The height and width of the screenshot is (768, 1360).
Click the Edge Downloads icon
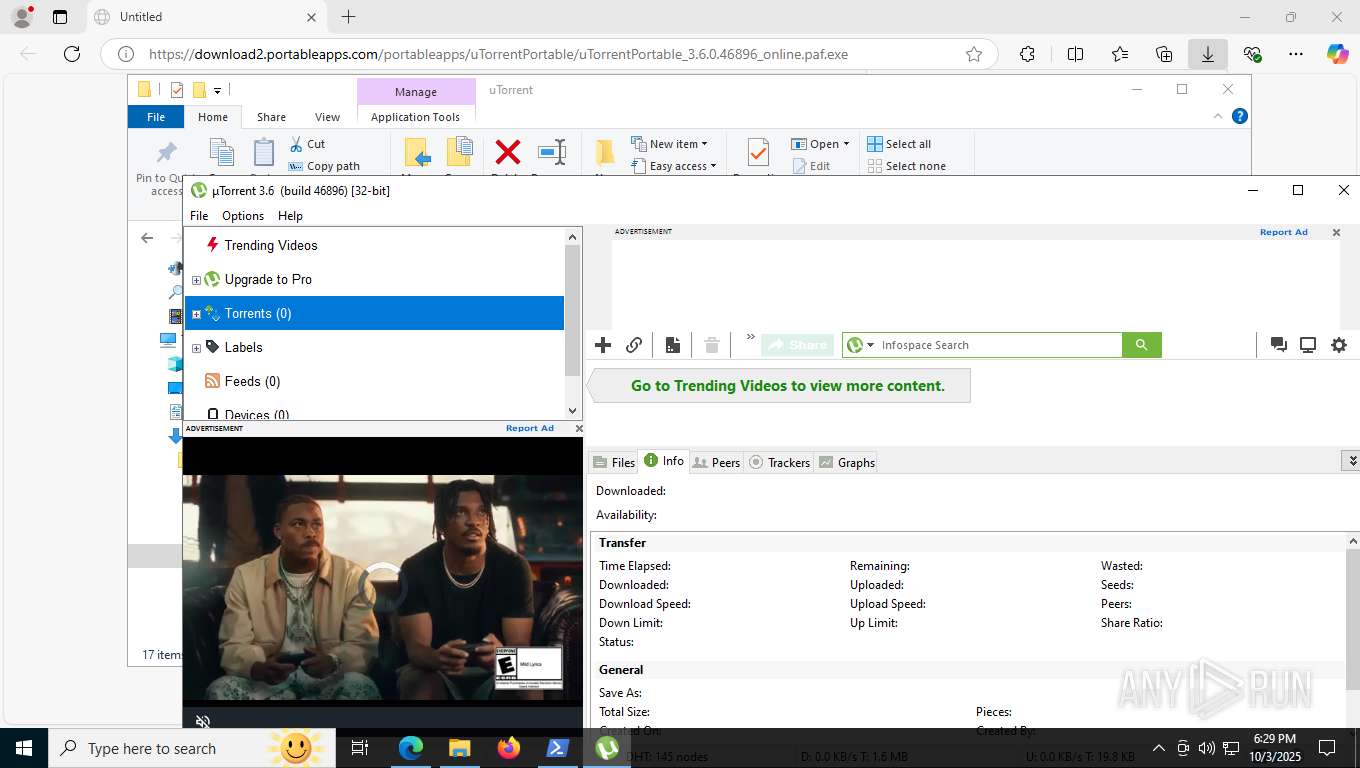click(x=1208, y=54)
